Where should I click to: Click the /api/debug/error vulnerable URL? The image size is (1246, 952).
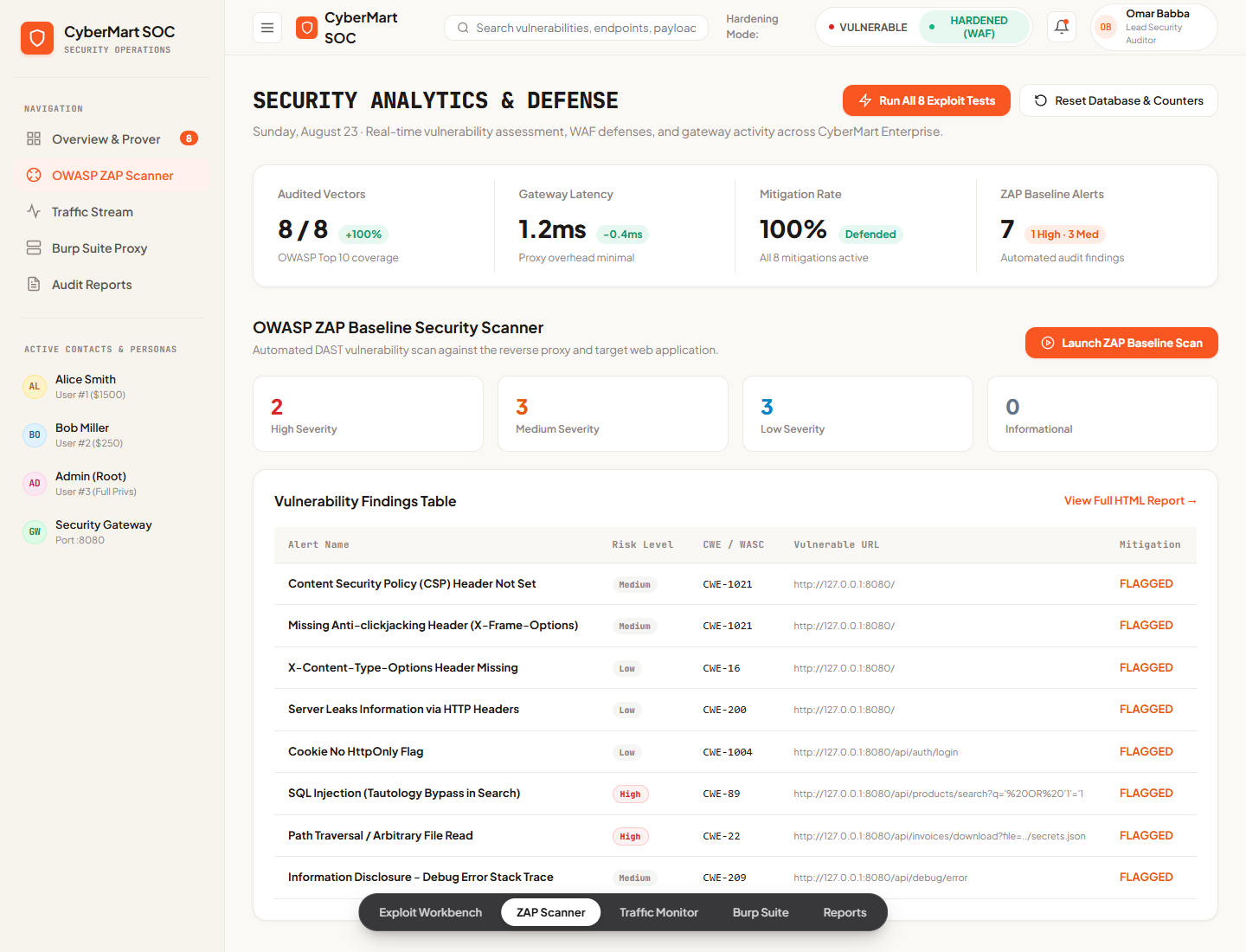click(x=881, y=878)
